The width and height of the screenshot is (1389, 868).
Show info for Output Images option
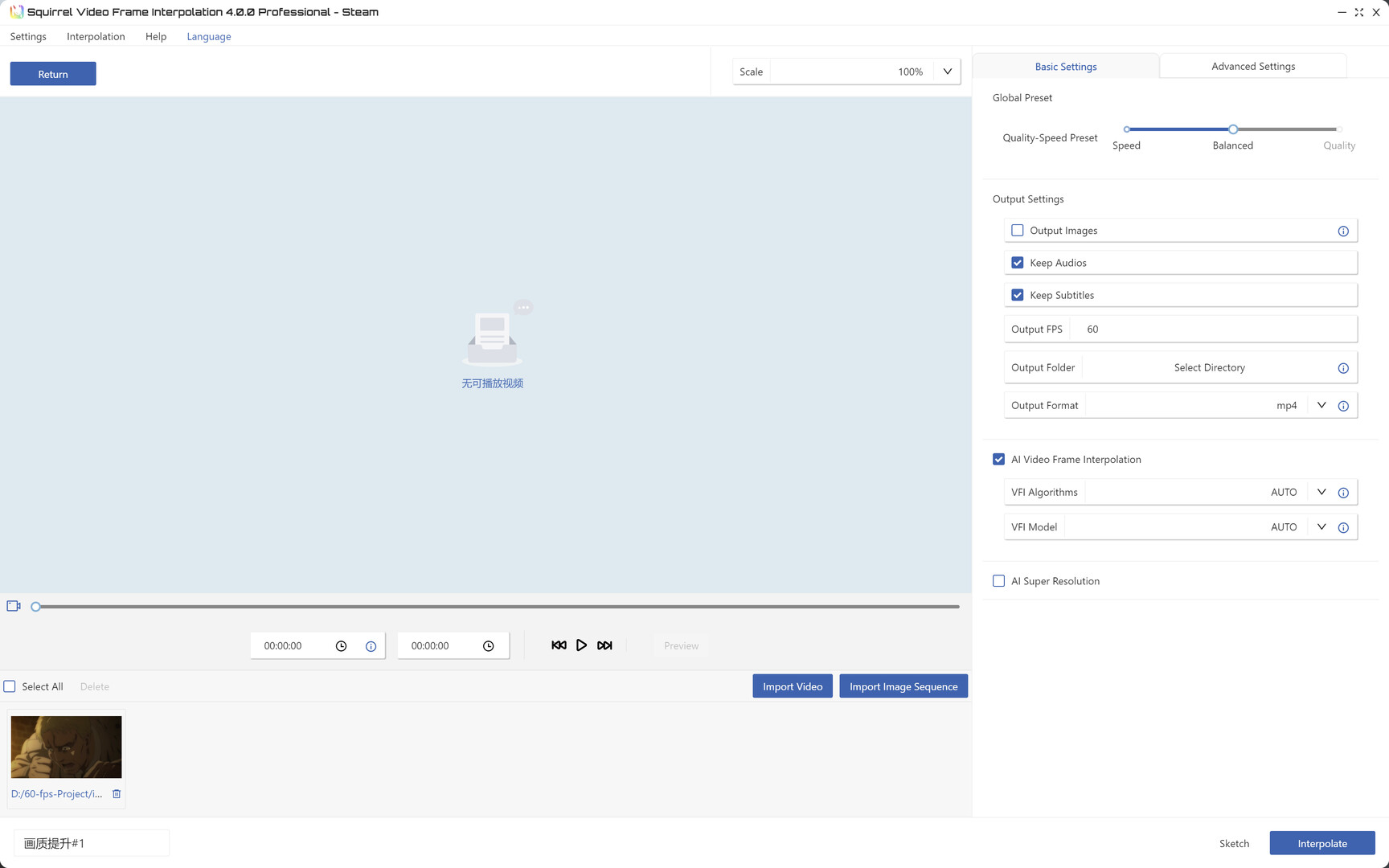(x=1342, y=231)
